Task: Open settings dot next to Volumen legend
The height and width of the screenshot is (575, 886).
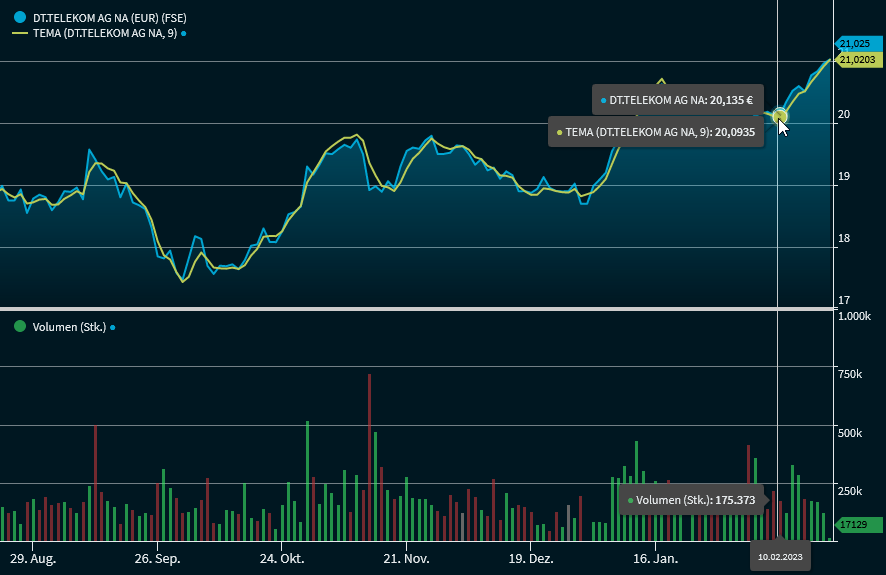Action: [x=112, y=327]
